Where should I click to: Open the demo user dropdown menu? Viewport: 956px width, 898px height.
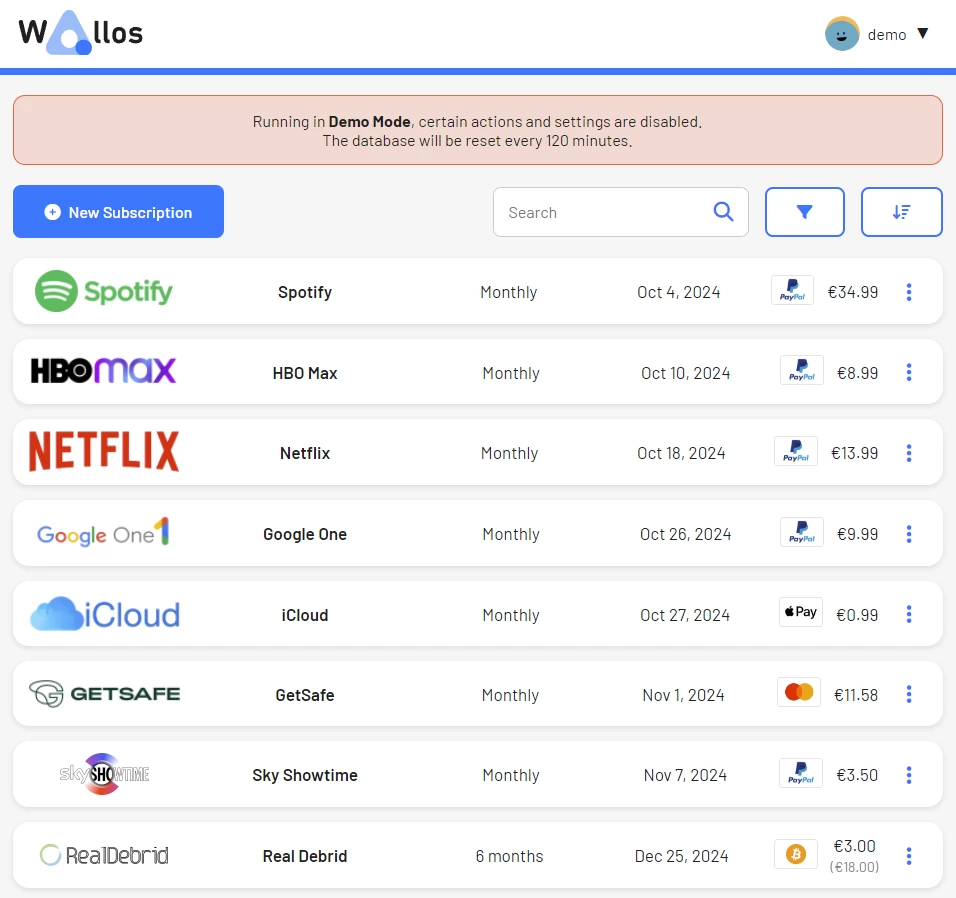point(922,34)
